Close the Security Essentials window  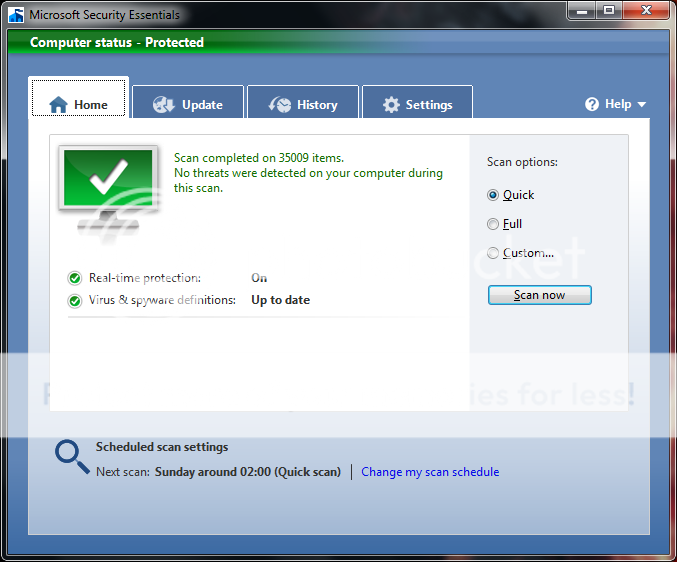coord(646,11)
